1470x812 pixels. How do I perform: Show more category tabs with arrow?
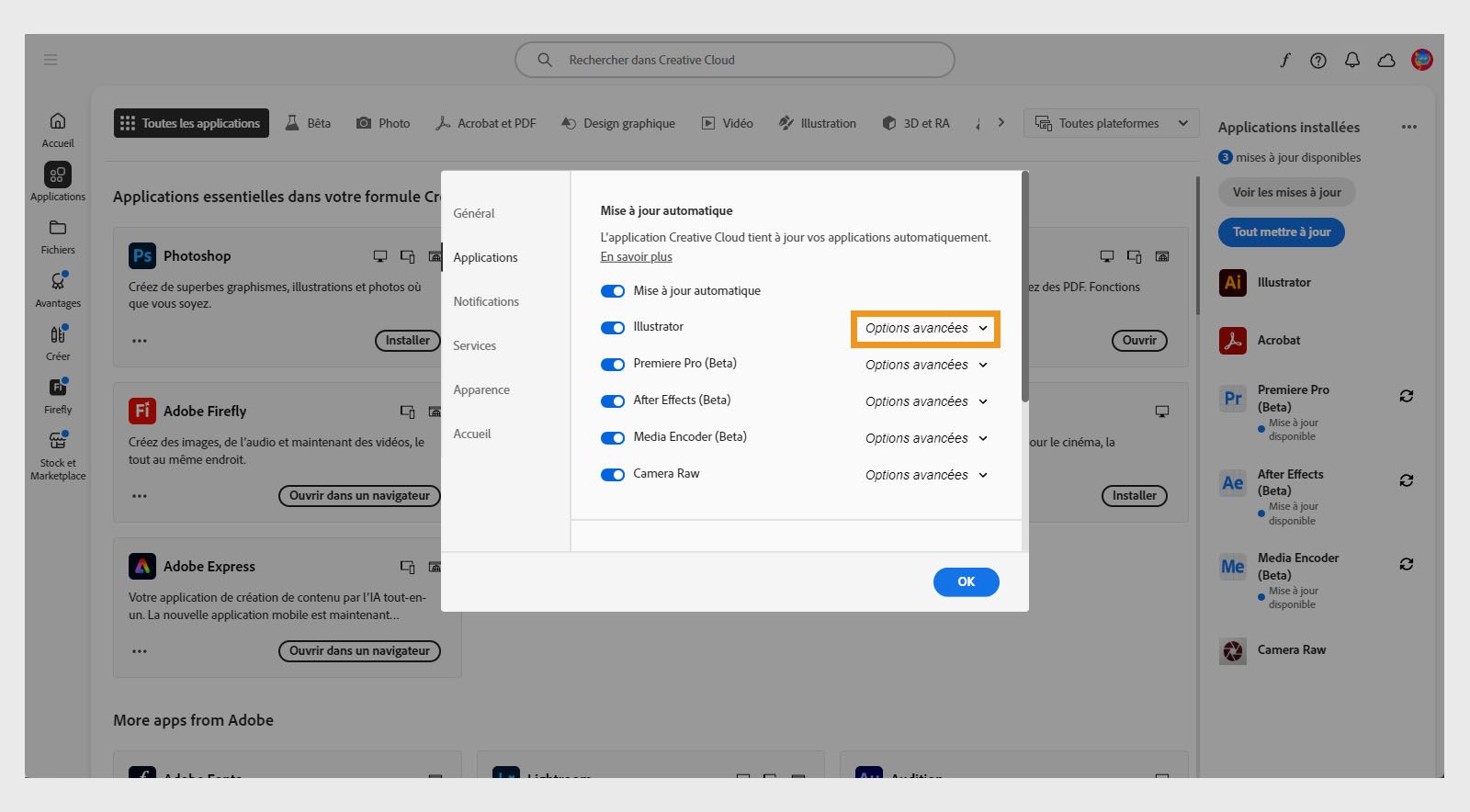click(x=1001, y=122)
